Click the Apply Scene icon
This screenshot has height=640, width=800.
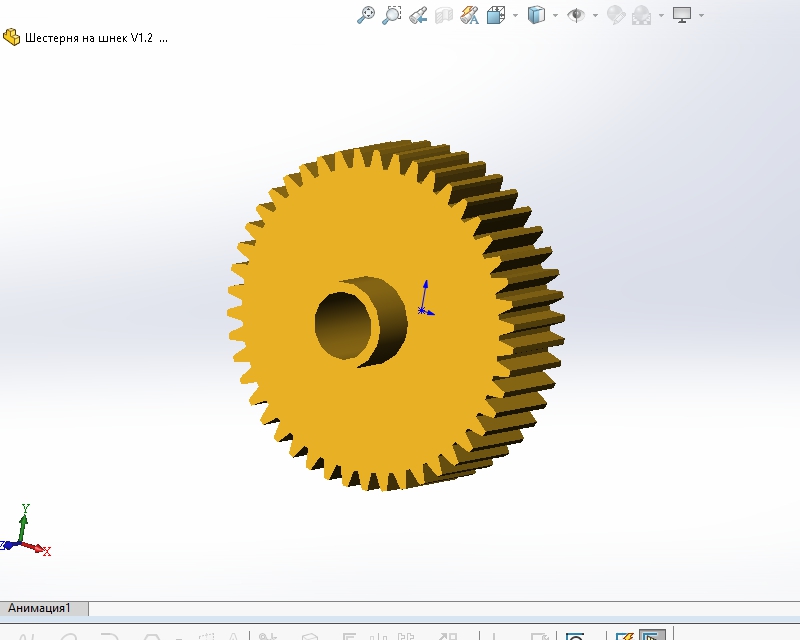[641, 15]
